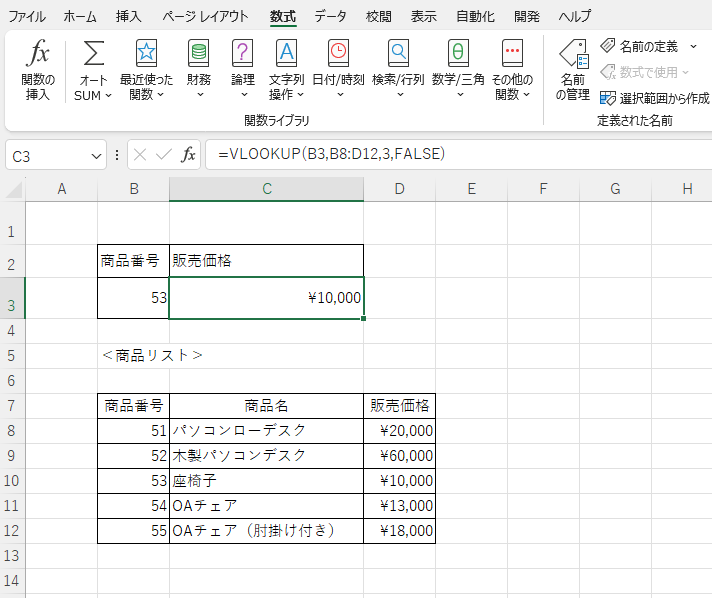Select column B header
The image size is (712, 598).
click(134, 189)
